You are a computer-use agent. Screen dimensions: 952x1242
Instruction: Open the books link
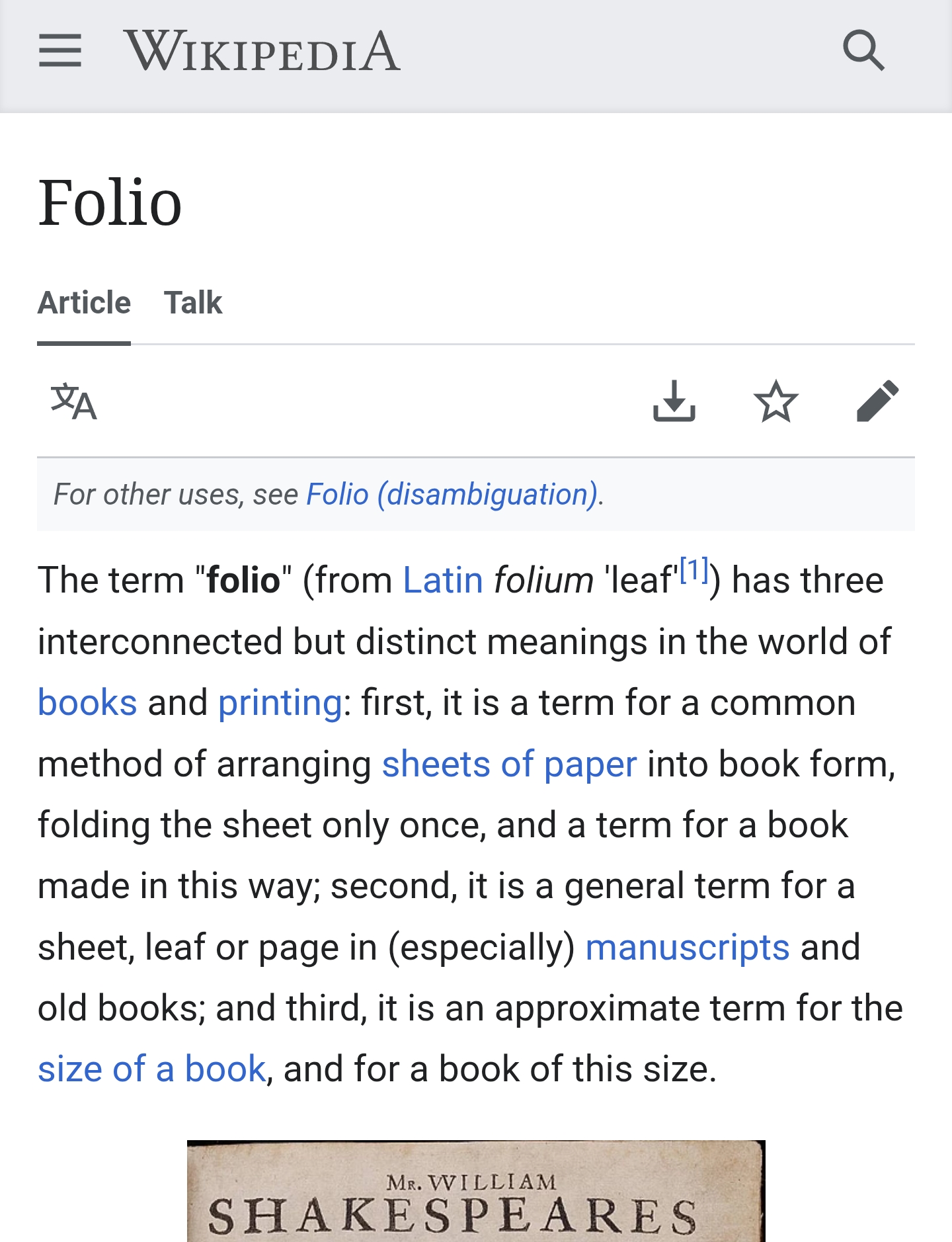pyautogui.click(x=87, y=702)
